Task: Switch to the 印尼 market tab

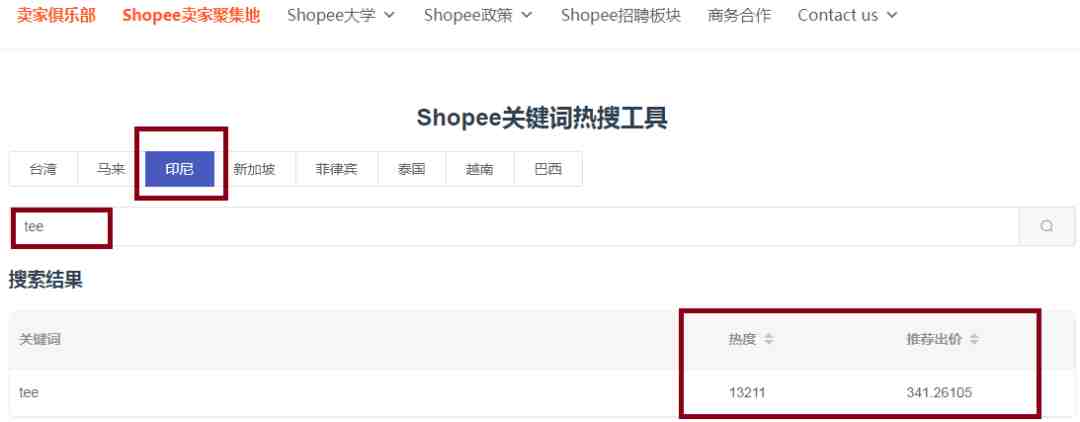Action: [180, 169]
